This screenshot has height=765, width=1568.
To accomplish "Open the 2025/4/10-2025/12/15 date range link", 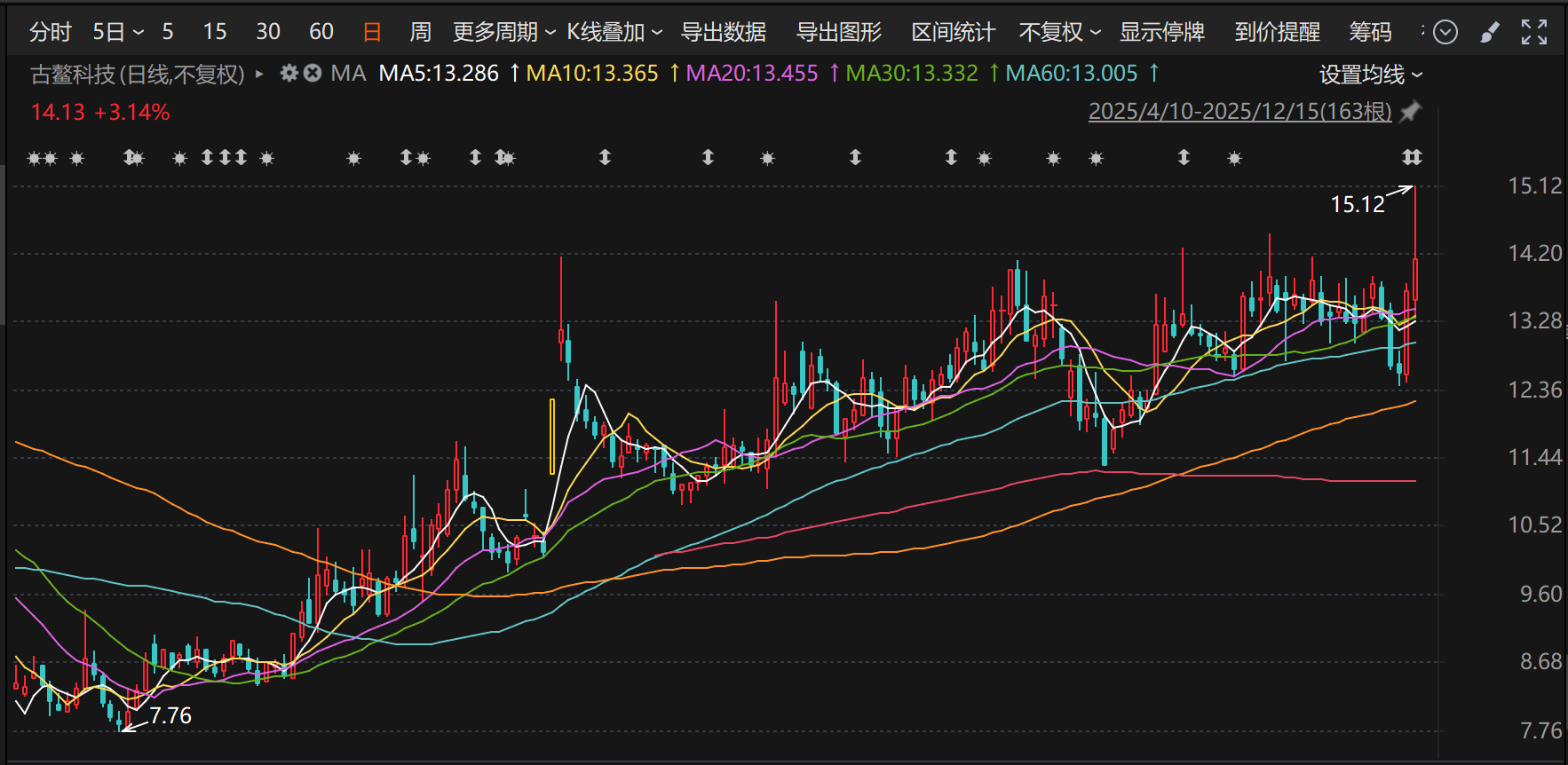I will click(x=1239, y=112).
